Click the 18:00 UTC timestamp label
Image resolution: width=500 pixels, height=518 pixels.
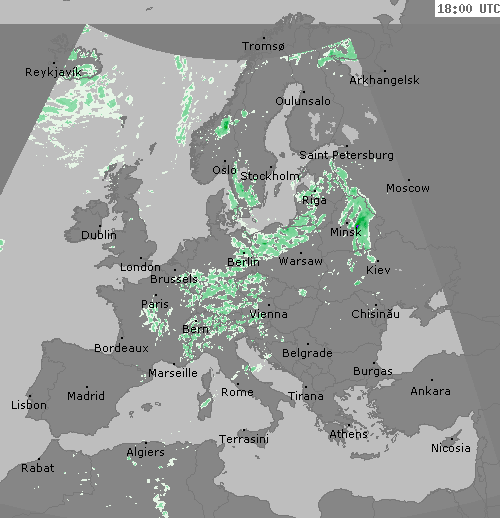(x=468, y=9)
